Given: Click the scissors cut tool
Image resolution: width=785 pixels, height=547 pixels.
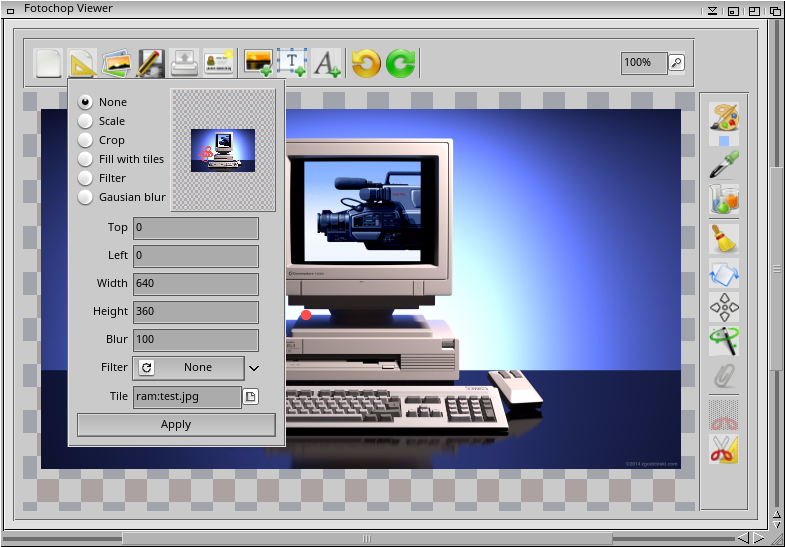Looking at the screenshot, I should point(724,450).
